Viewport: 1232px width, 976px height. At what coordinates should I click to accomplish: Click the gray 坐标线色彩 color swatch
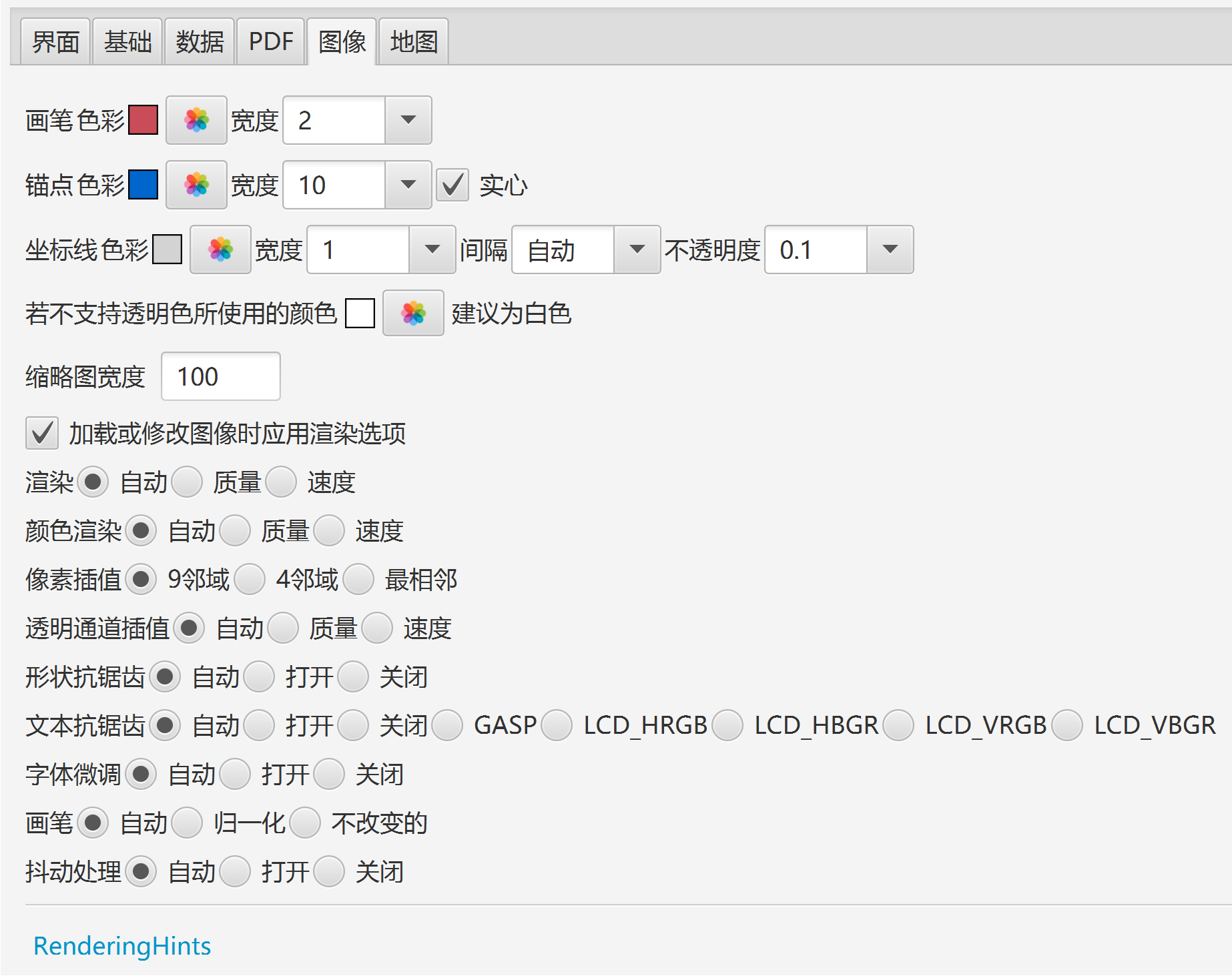point(167,250)
